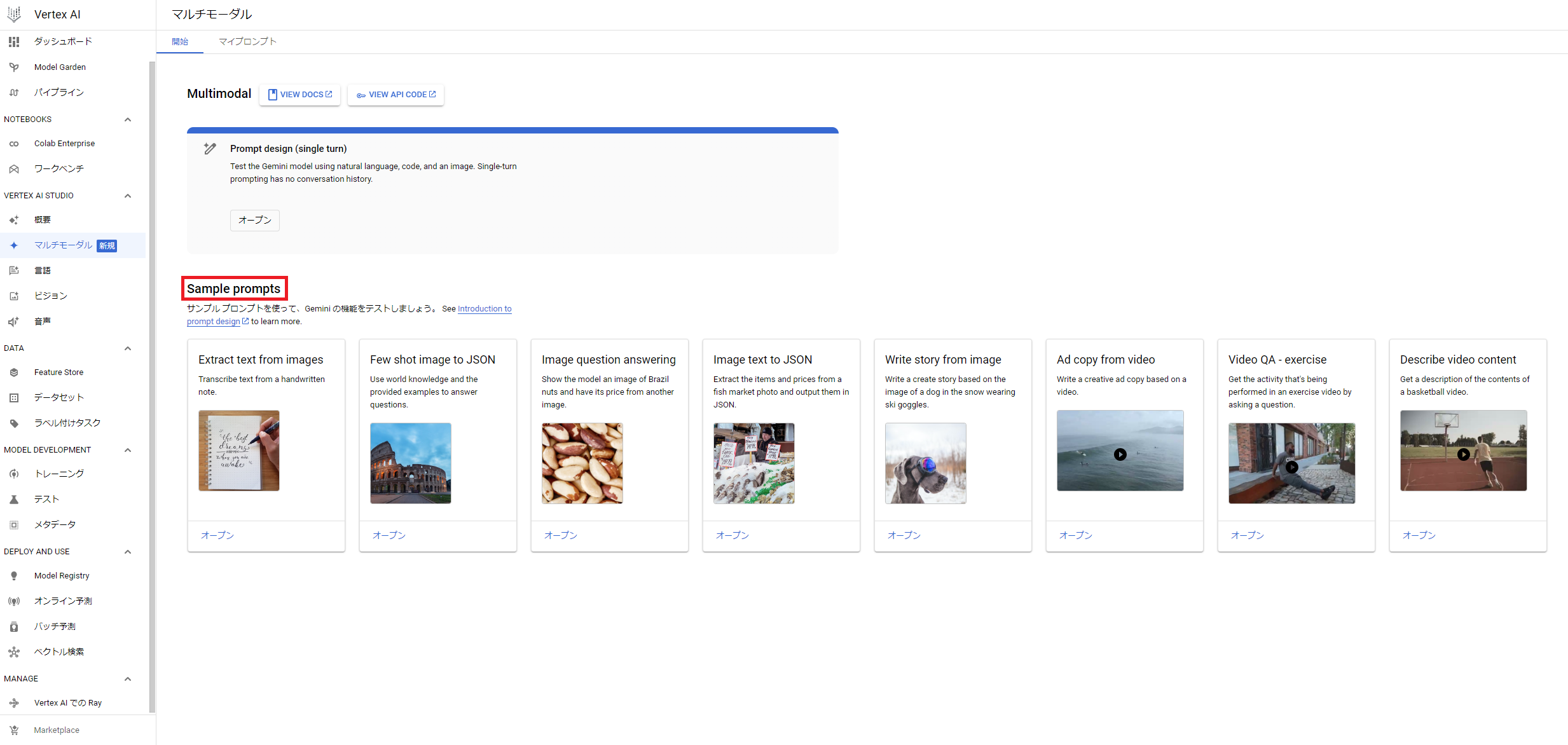Click the Marketplace cart icon
The width and height of the screenshot is (1568, 745).
pyautogui.click(x=14, y=730)
